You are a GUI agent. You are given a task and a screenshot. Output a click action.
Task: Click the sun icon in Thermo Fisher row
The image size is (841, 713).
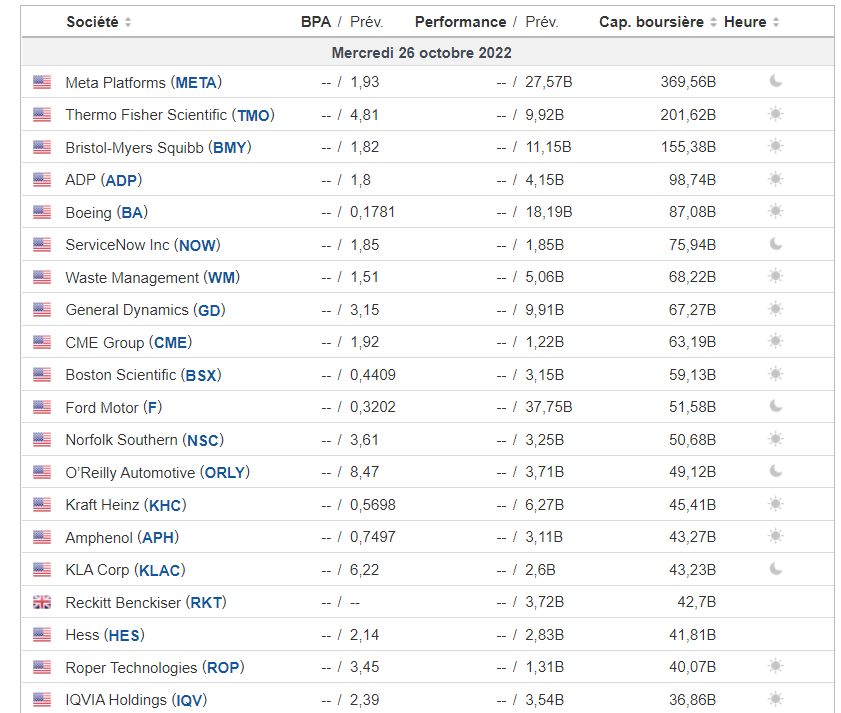(x=775, y=115)
